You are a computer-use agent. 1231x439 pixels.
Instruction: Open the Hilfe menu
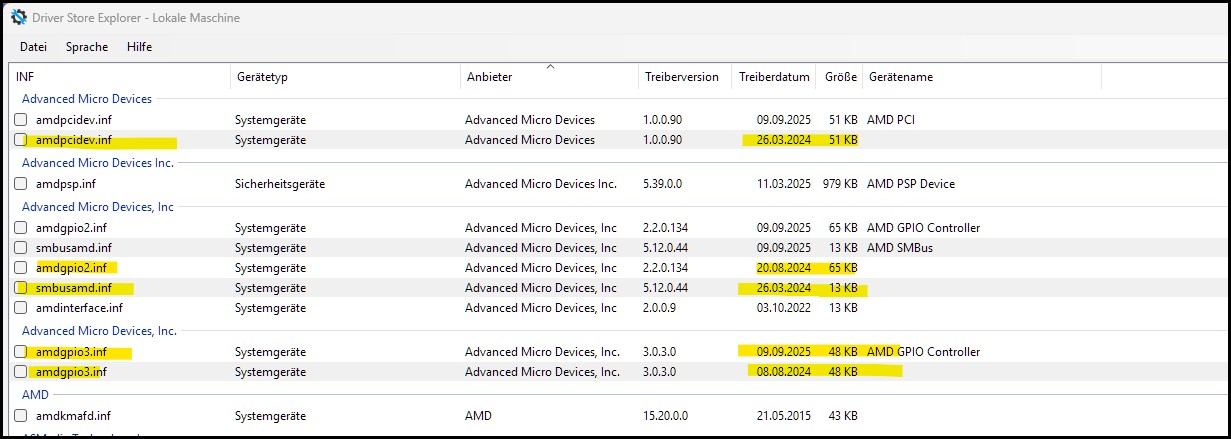tap(139, 47)
